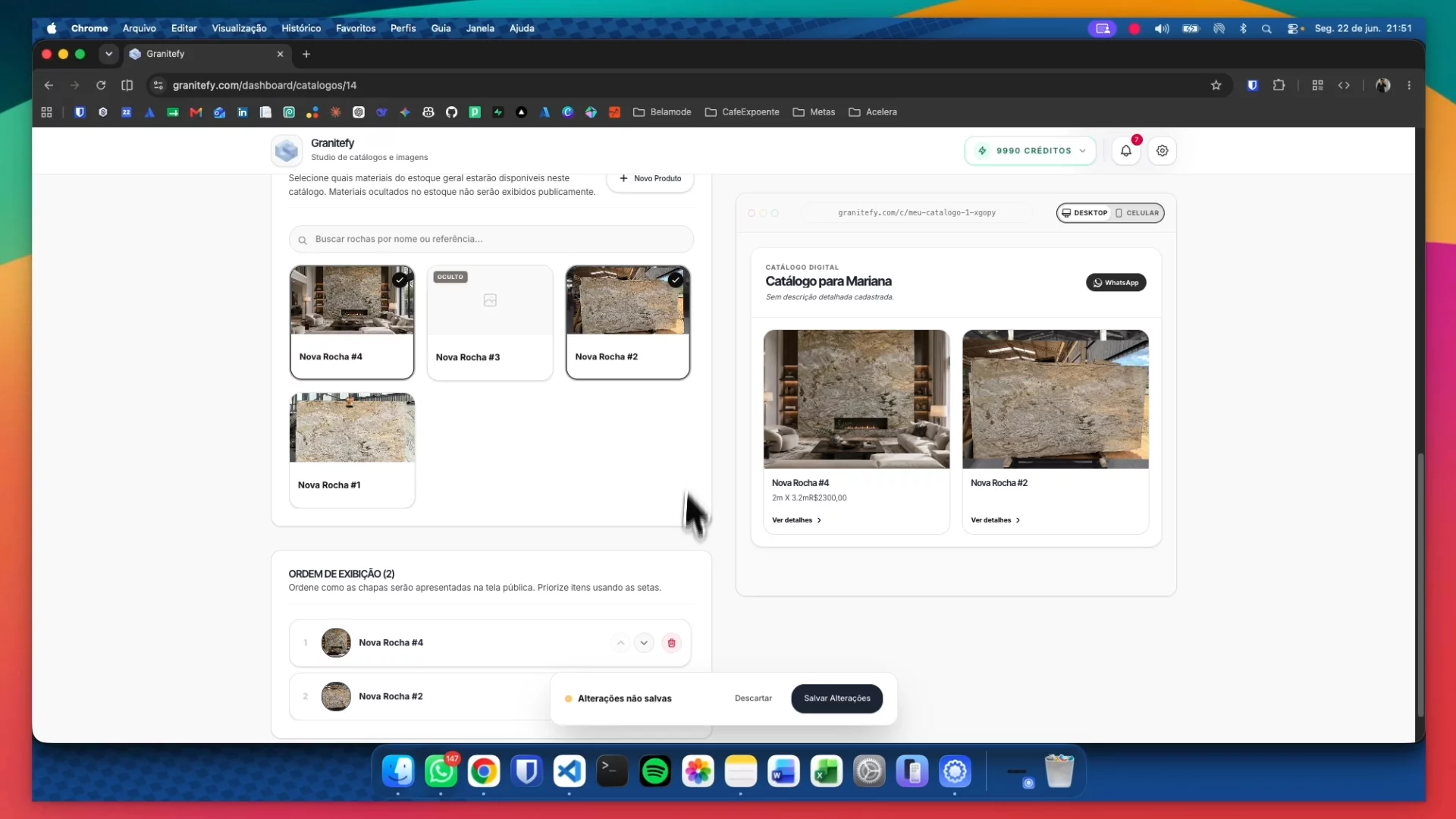The height and width of the screenshot is (819, 1456).
Task: Expand the 9990 Créditos dropdown
Action: pyautogui.click(x=1031, y=151)
